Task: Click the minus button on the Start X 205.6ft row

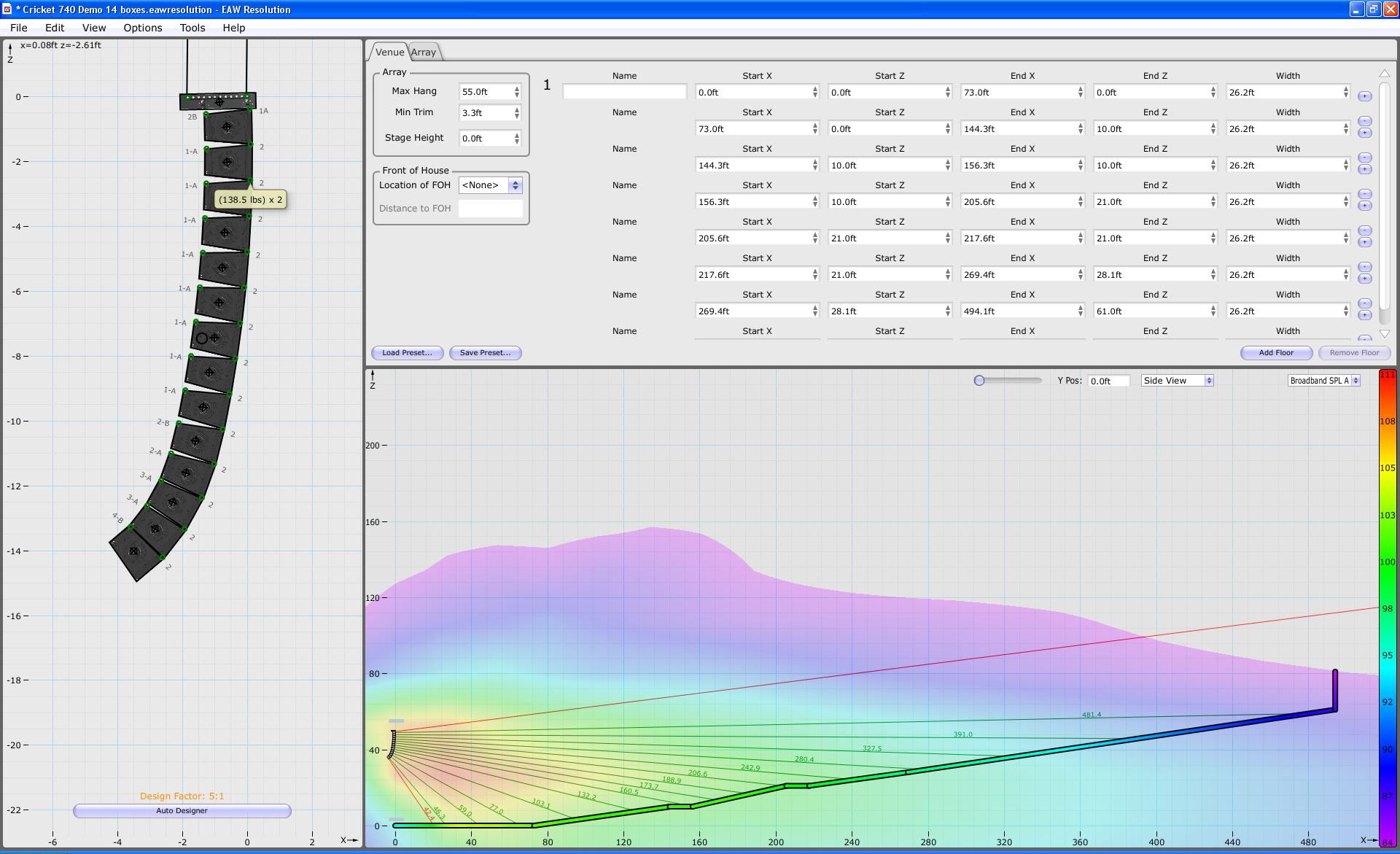Action: point(1364,230)
